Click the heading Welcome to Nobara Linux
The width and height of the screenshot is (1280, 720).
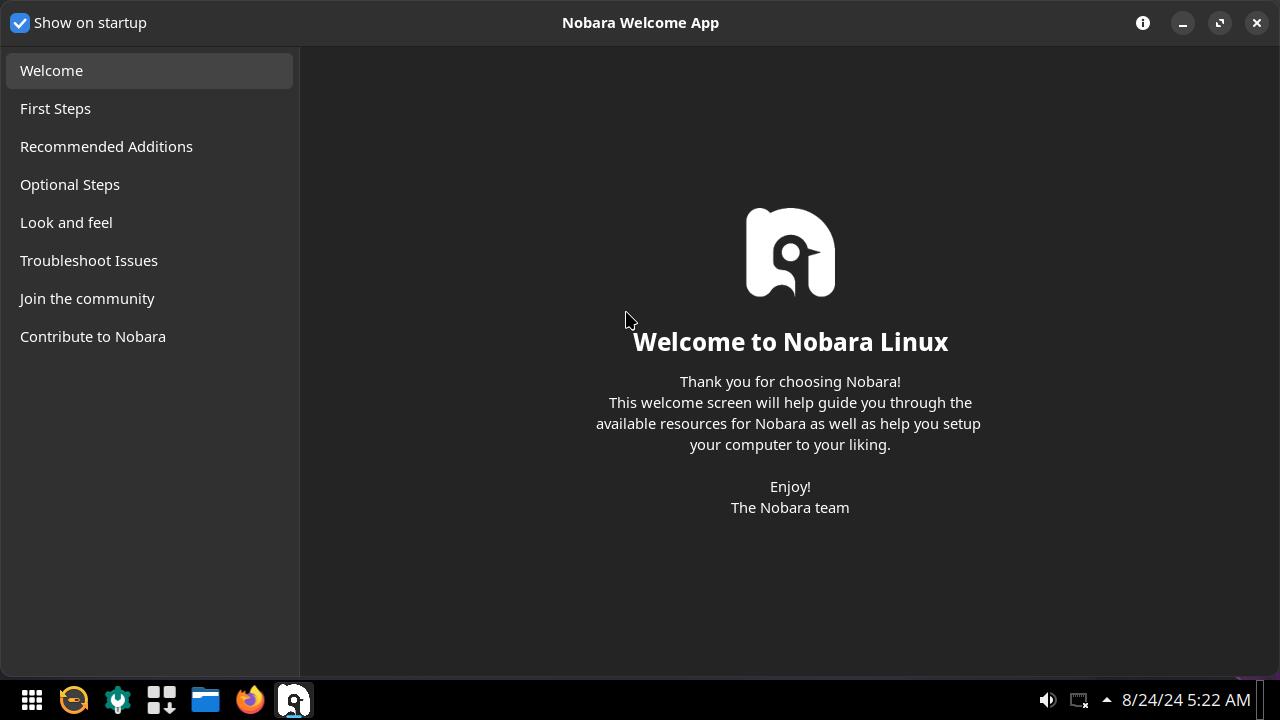pos(790,342)
